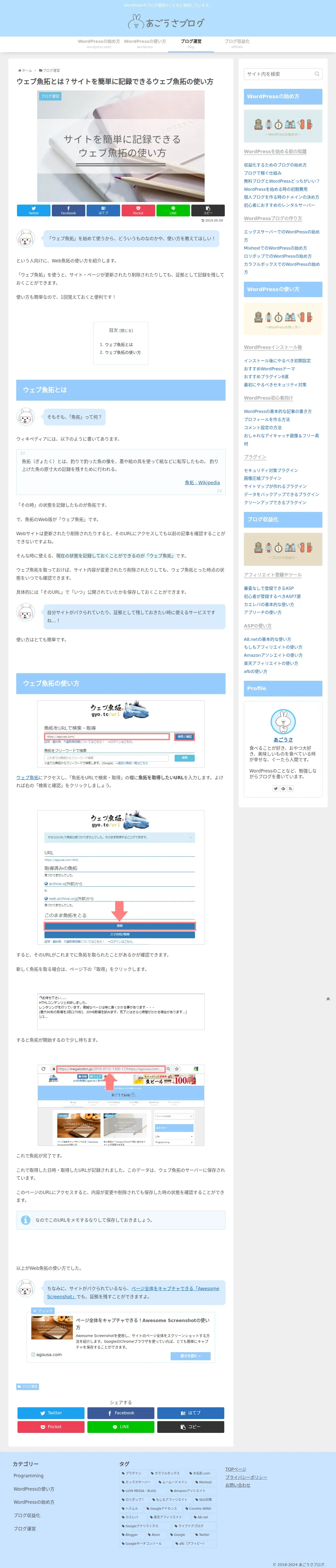The width and height of the screenshot is (336, 1568).
Task: Click the top コピー copy button
Action: pyautogui.click(x=208, y=210)
